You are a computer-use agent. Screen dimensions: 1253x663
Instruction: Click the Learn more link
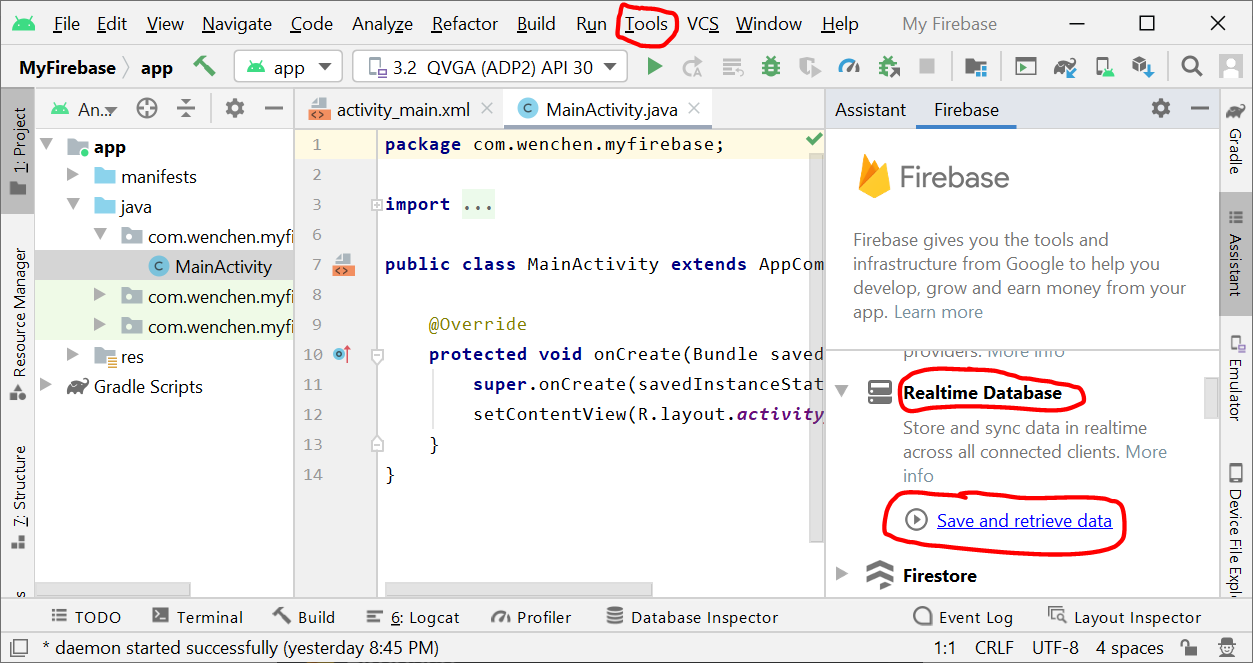point(938,312)
